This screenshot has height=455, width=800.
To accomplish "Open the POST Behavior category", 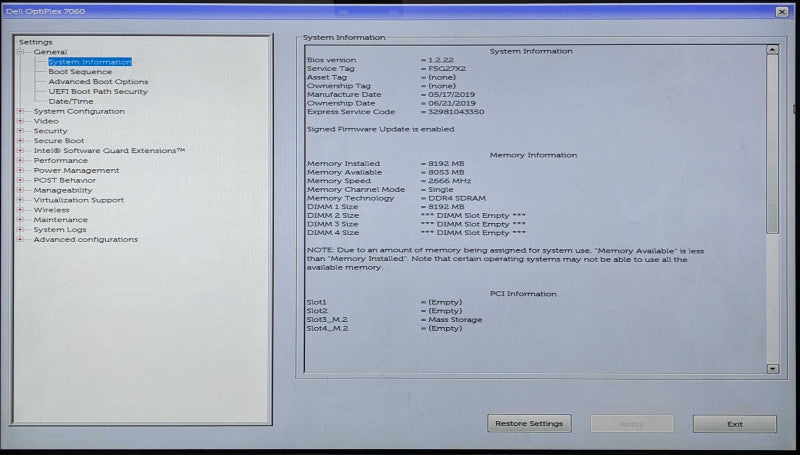I will [65, 180].
